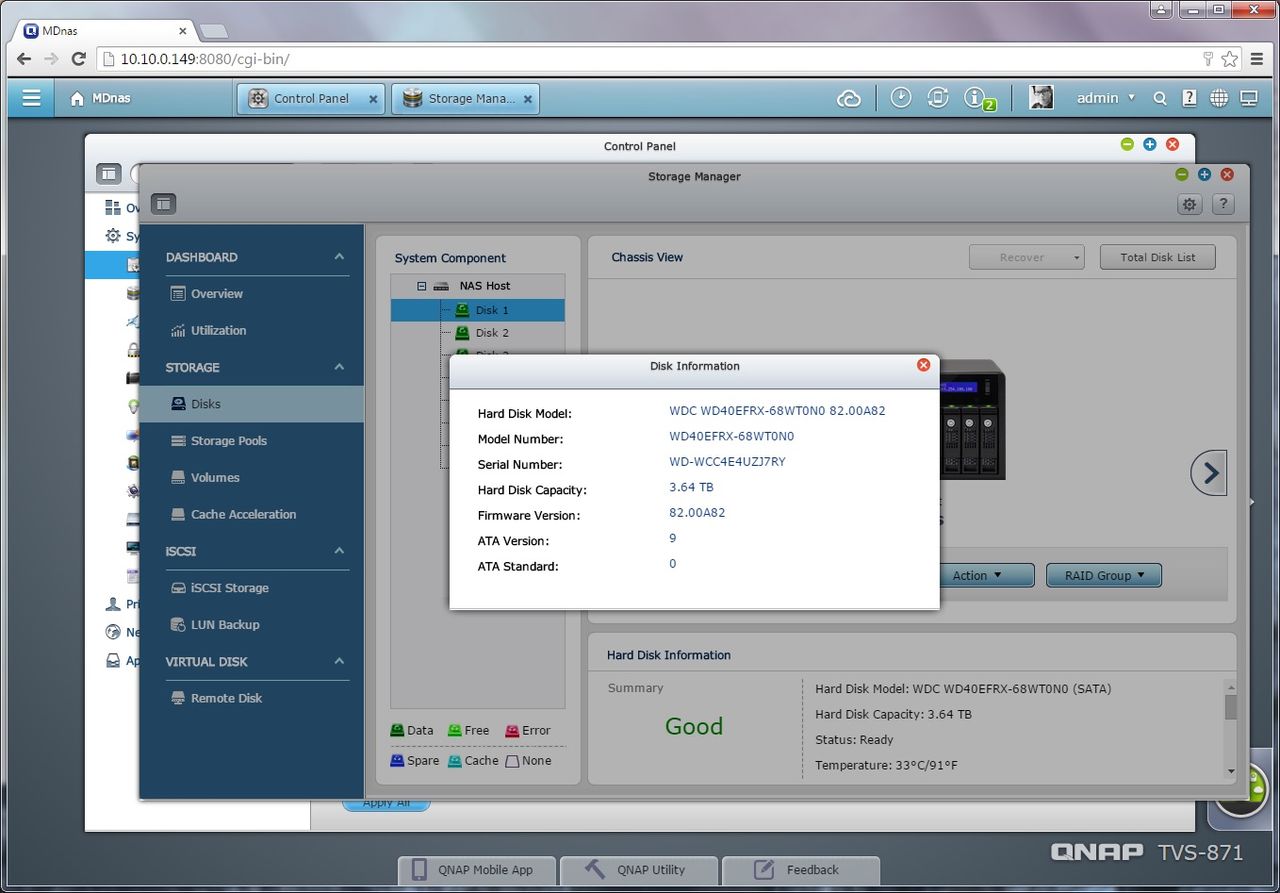Collapse the STORAGE section
Screen dimensions: 1280x893
click(x=339, y=367)
